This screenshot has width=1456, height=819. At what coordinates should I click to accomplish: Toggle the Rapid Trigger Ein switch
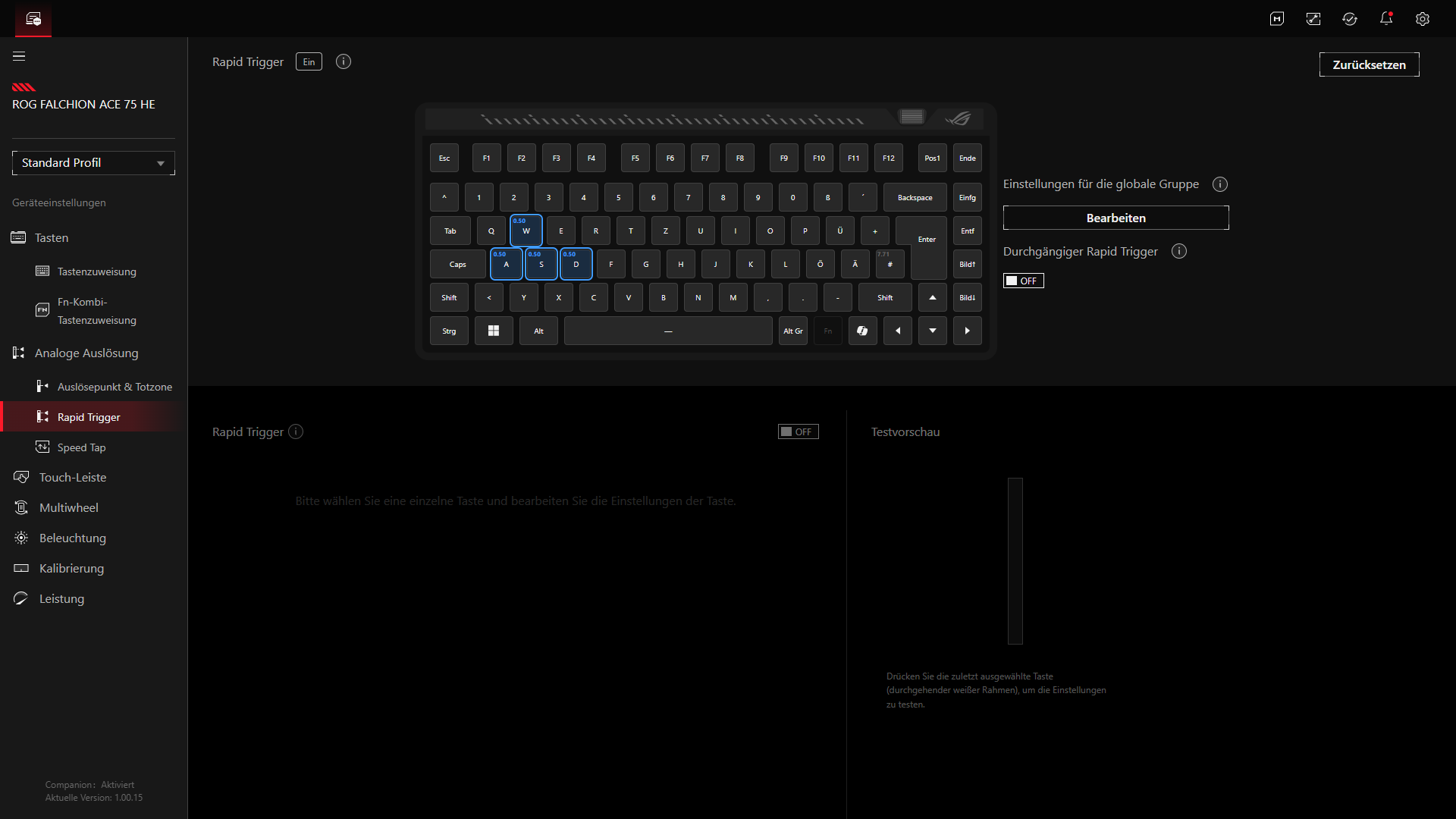[x=309, y=62]
